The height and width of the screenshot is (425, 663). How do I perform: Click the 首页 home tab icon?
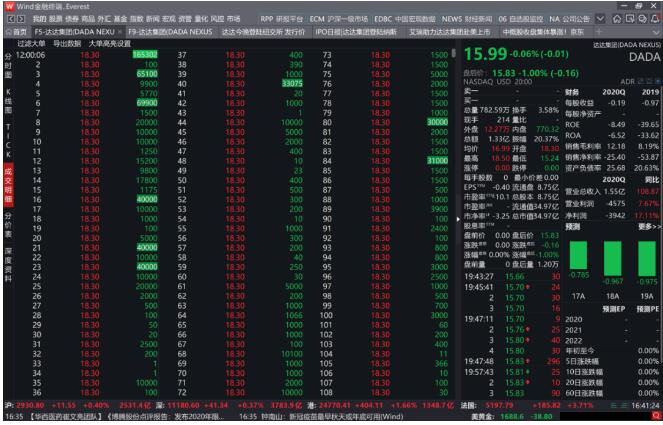(x=8, y=32)
